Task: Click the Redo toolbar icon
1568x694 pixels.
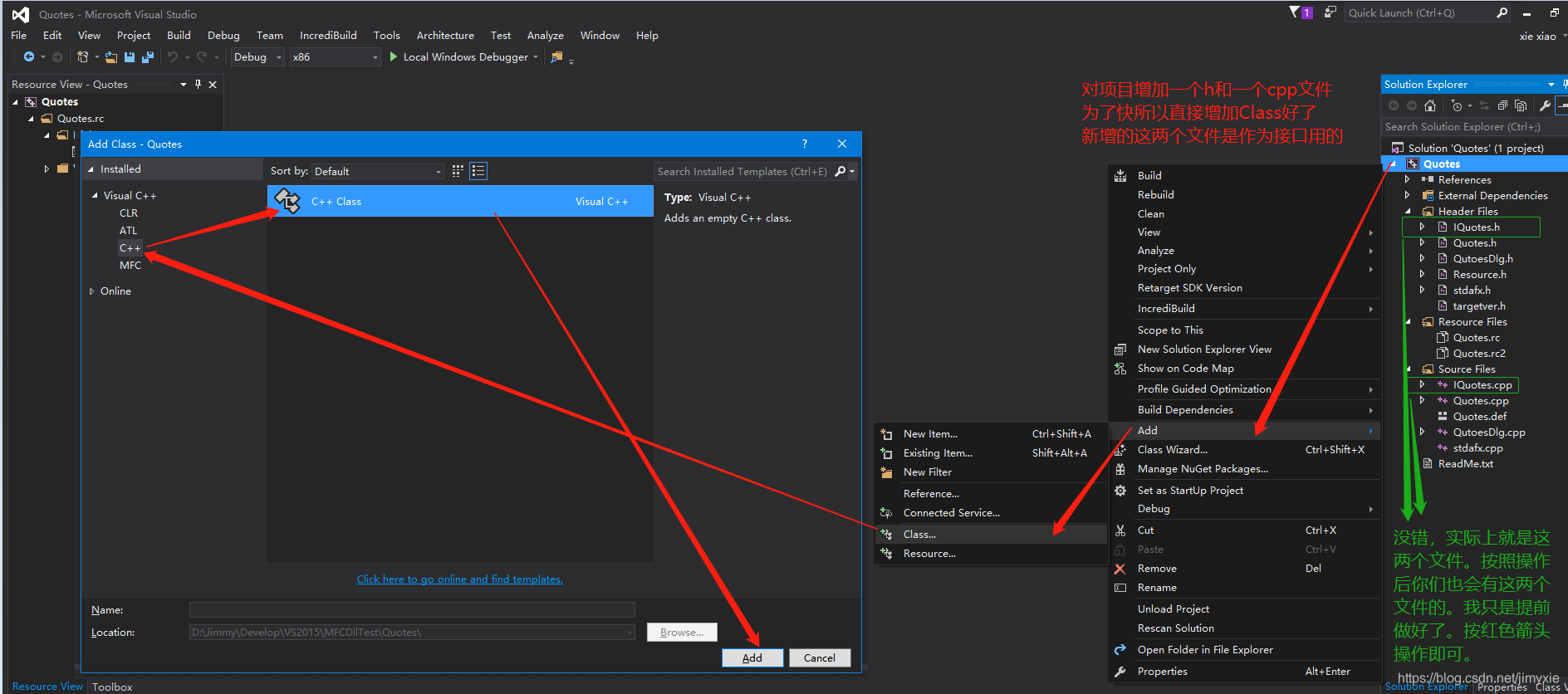Action: click(x=202, y=57)
